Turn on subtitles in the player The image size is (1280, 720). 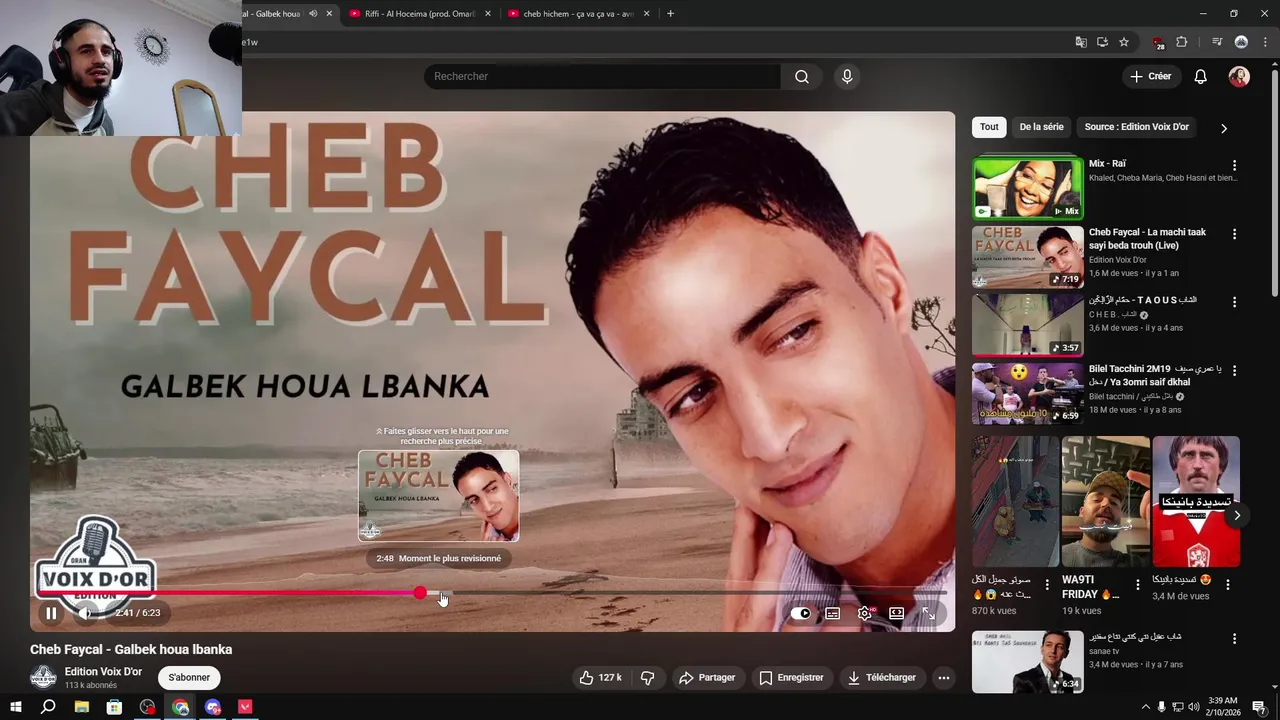click(832, 613)
